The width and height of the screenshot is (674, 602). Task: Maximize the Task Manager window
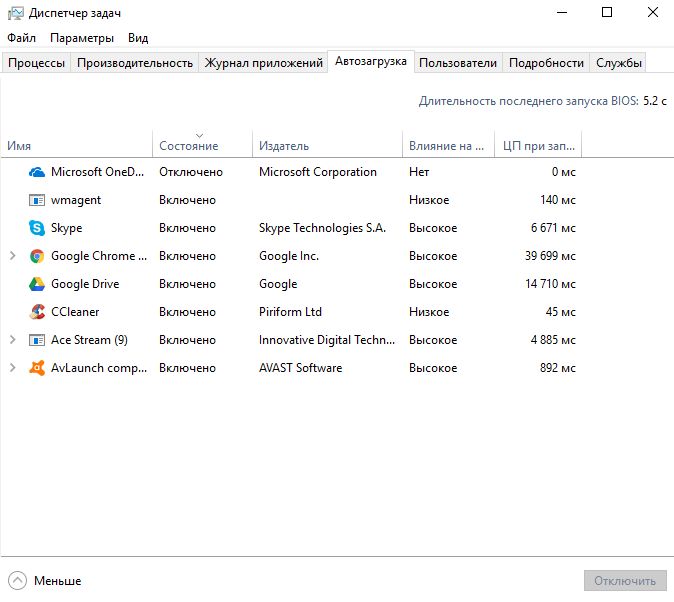point(607,12)
